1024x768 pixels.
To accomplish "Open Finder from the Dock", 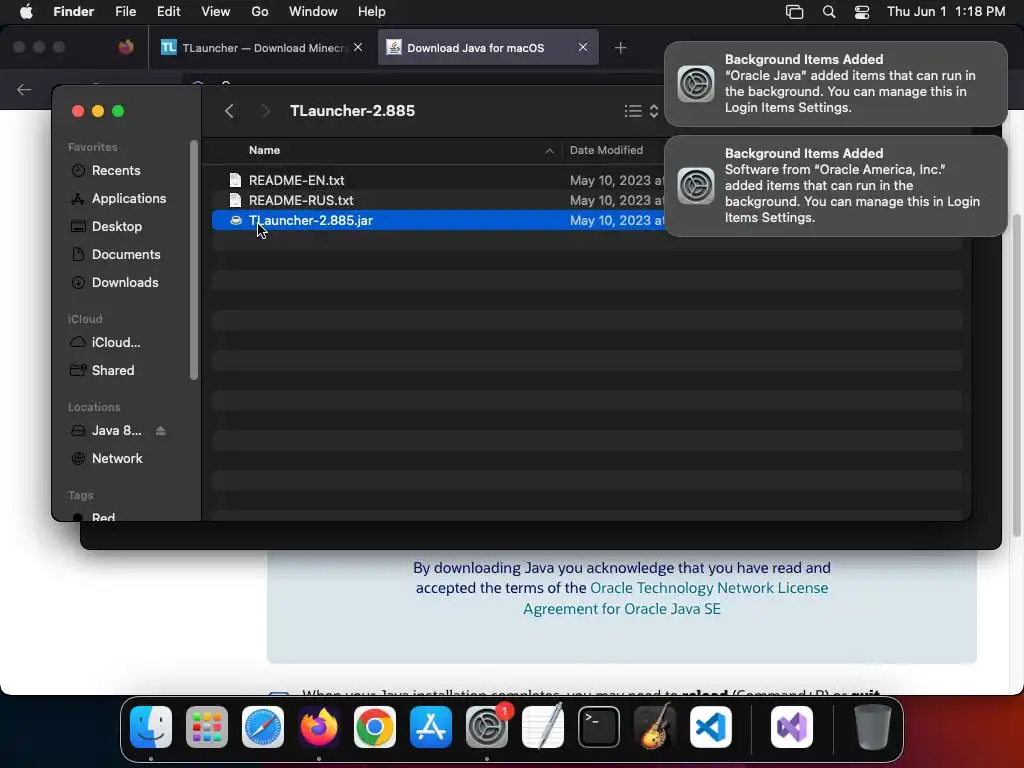I will point(151,727).
